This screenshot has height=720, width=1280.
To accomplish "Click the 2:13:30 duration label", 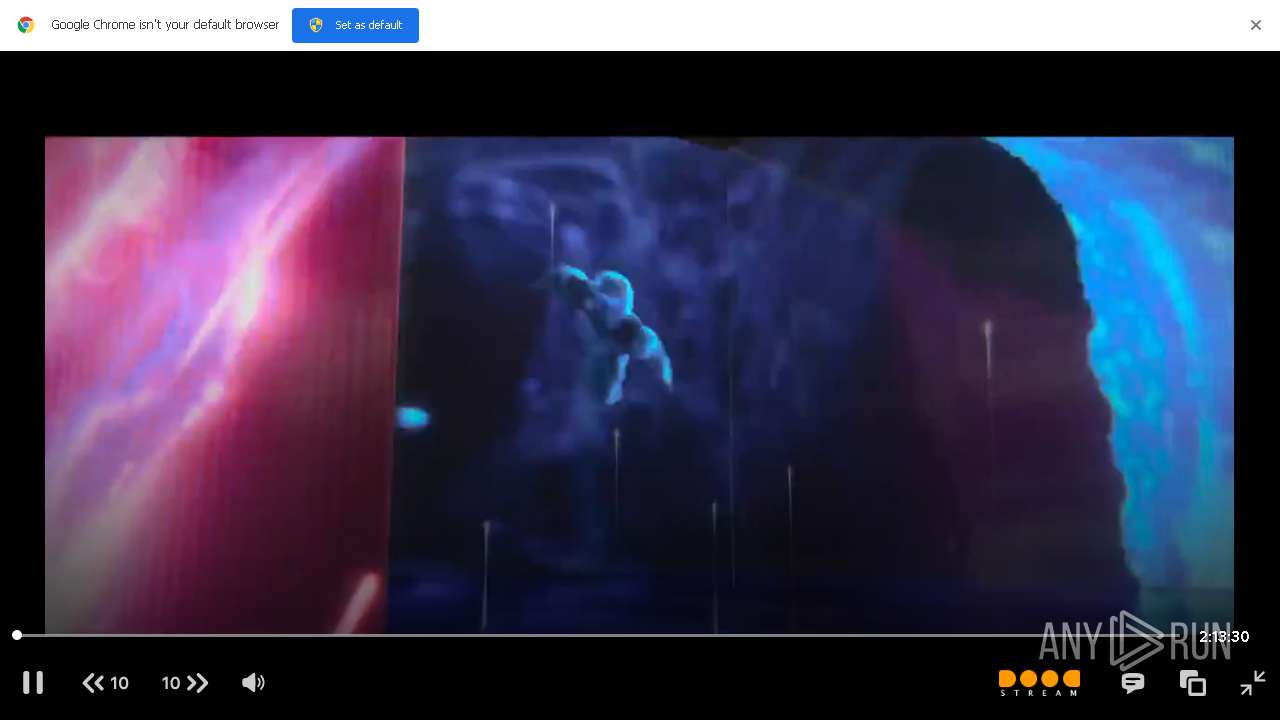I will click(x=1224, y=637).
